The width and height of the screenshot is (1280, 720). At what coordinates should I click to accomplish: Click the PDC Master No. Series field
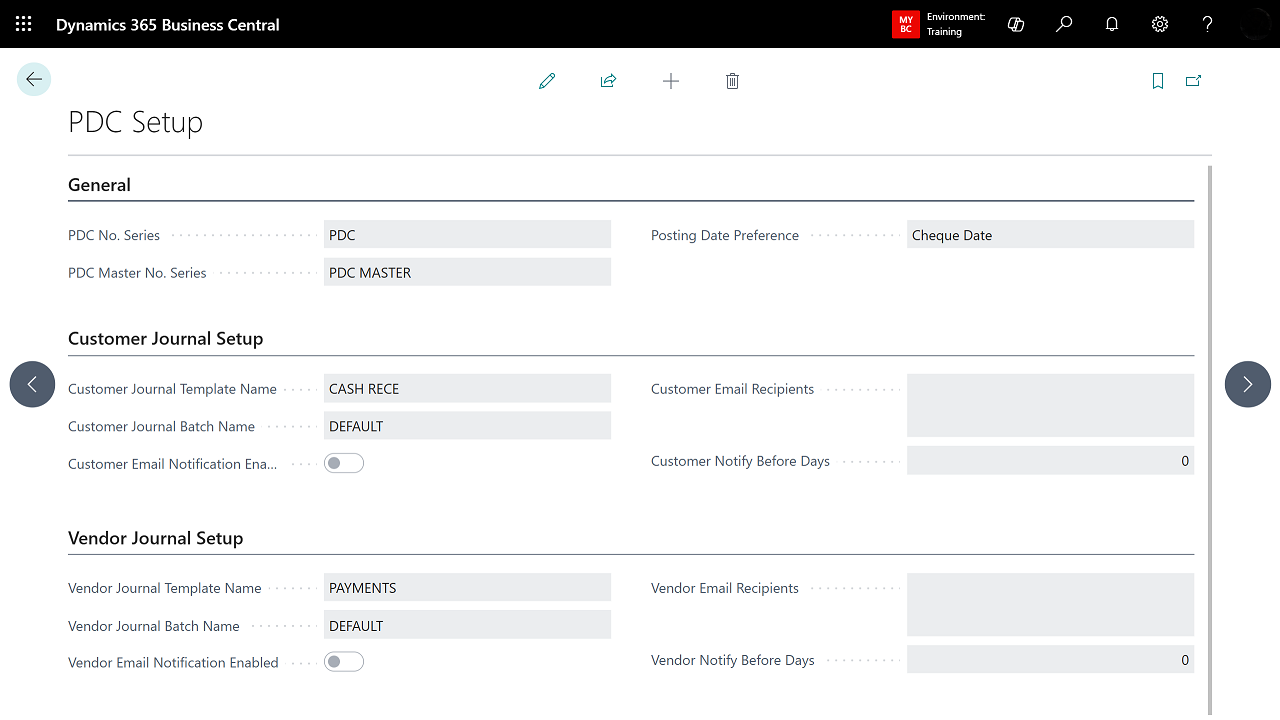click(467, 272)
